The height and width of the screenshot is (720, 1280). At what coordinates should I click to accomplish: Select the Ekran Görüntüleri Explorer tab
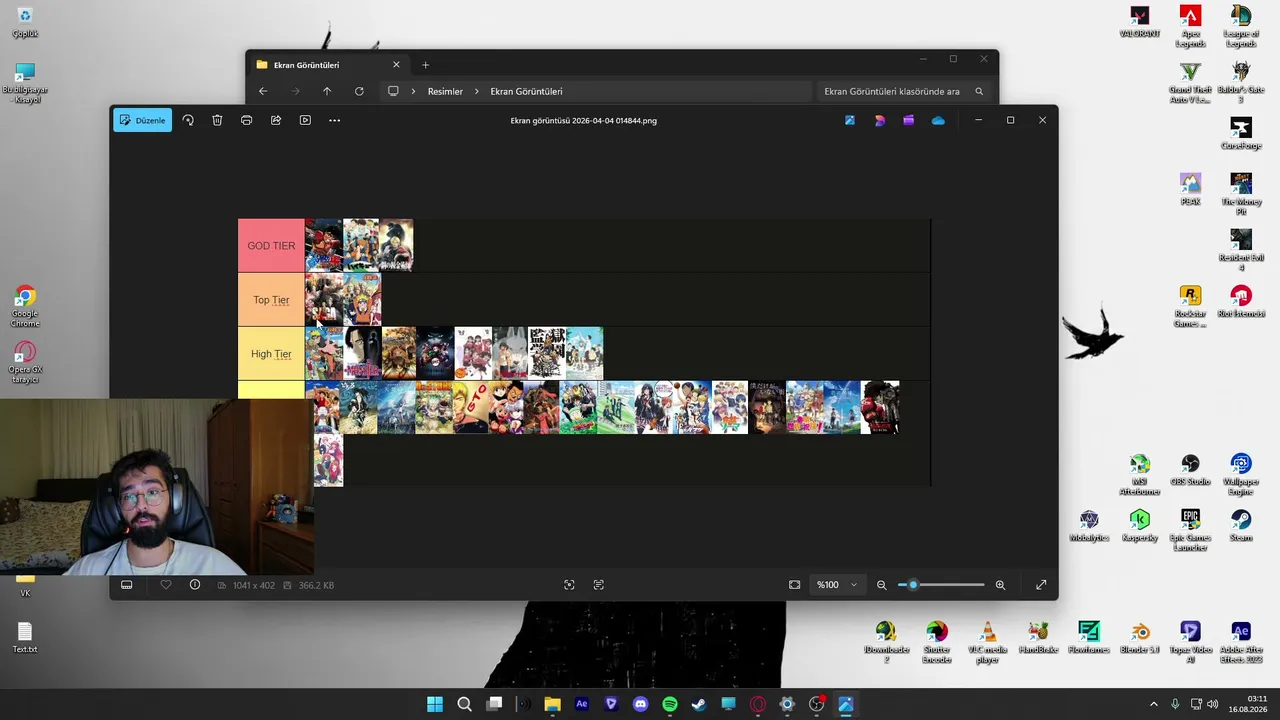328,65
